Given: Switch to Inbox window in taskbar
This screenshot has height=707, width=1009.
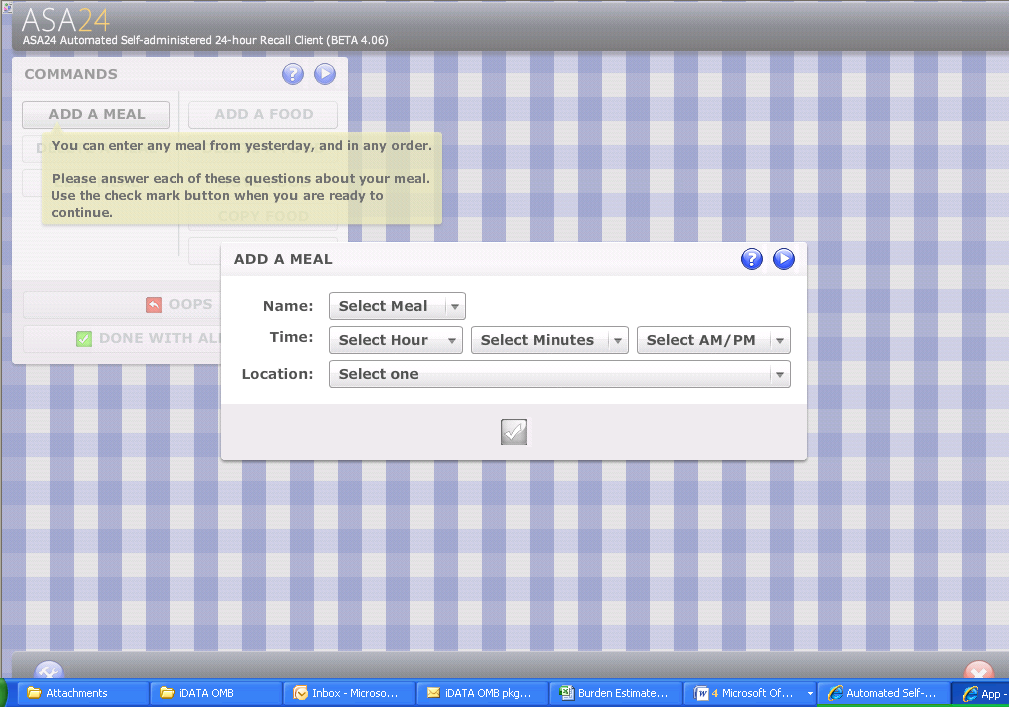Looking at the screenshot, I should (x=347, y=693).
